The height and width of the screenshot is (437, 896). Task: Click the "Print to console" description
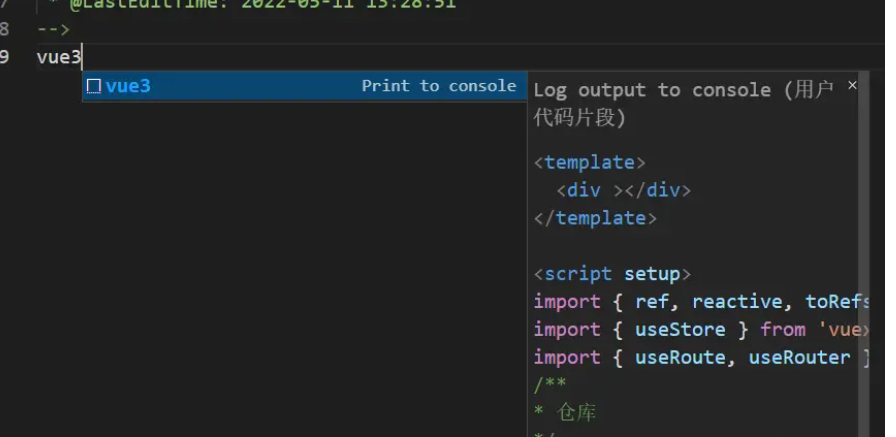point(438,86)
